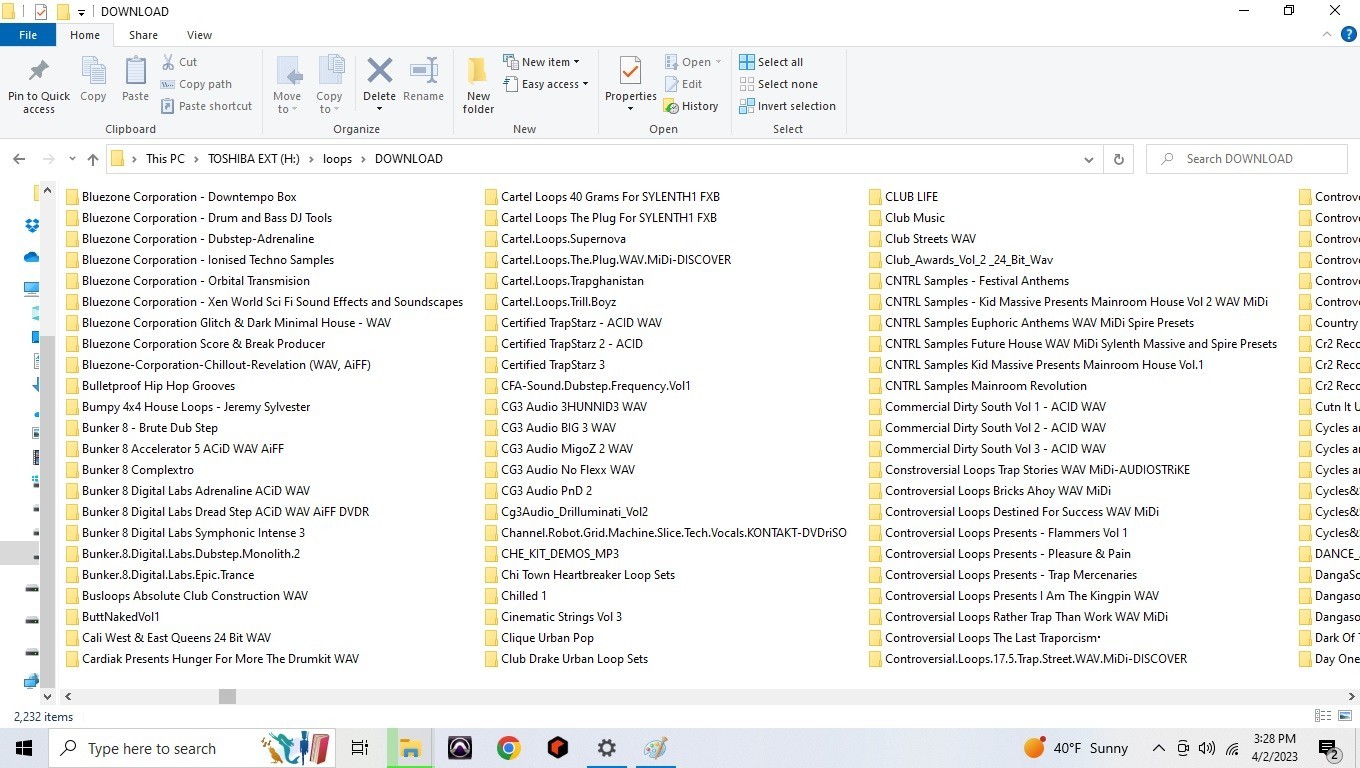Viewport: 1360px width, 768px height.
Task: Select the Home ribbon tab
Action: click(85, 34)
